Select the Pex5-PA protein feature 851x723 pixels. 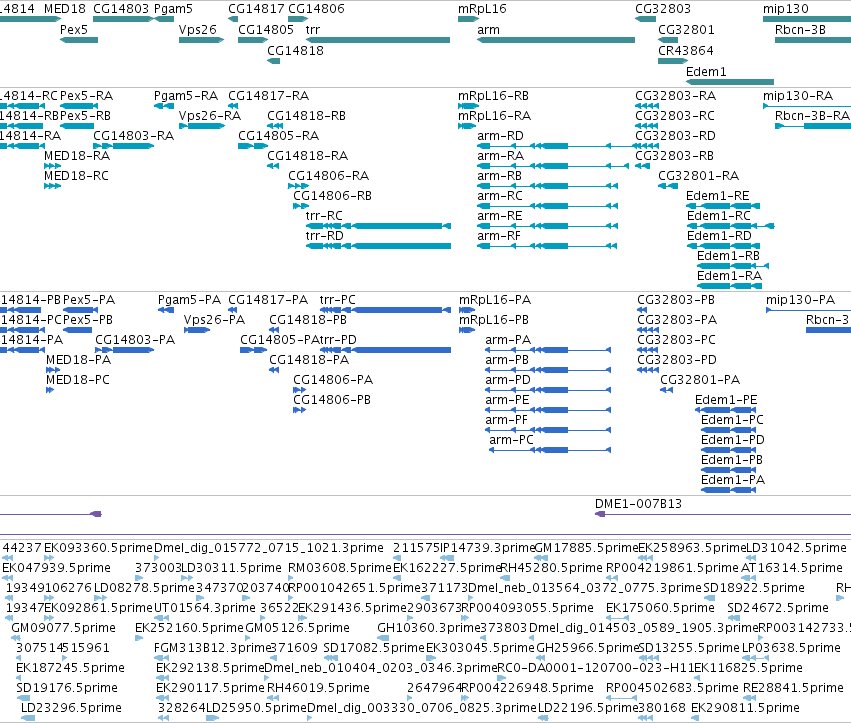[80, 310]
